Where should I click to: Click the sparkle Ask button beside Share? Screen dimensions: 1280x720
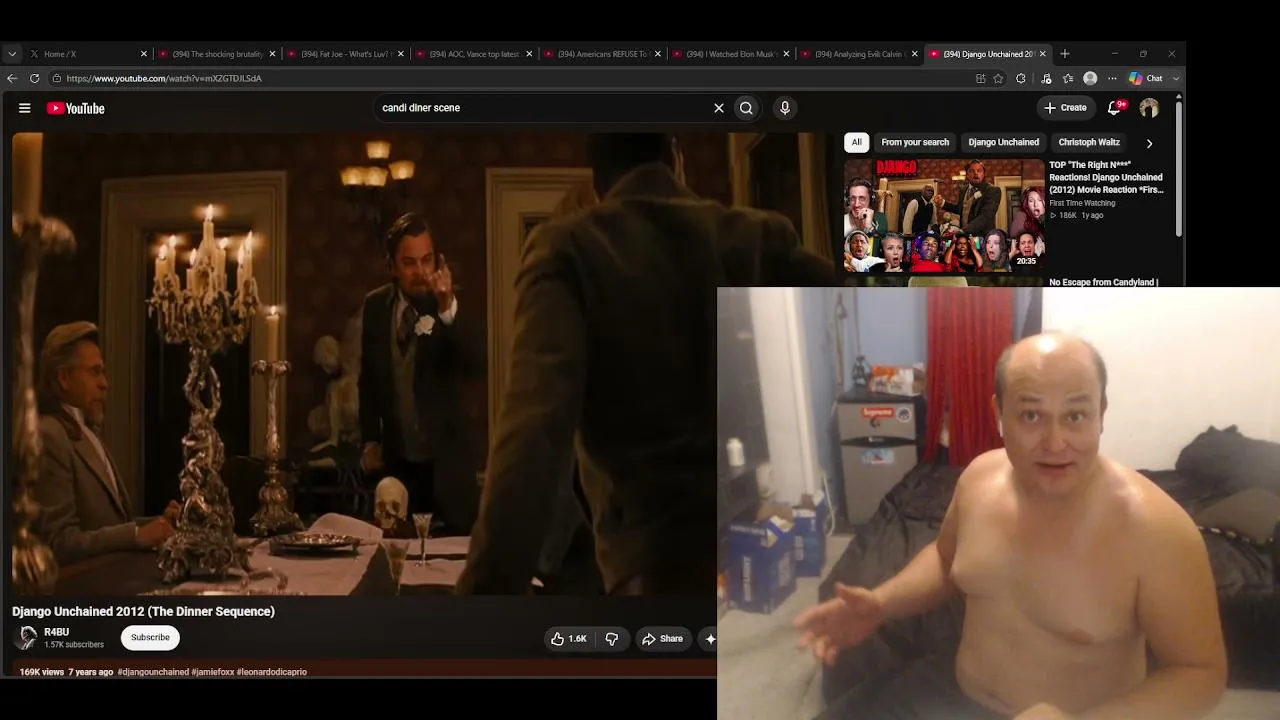710,639
